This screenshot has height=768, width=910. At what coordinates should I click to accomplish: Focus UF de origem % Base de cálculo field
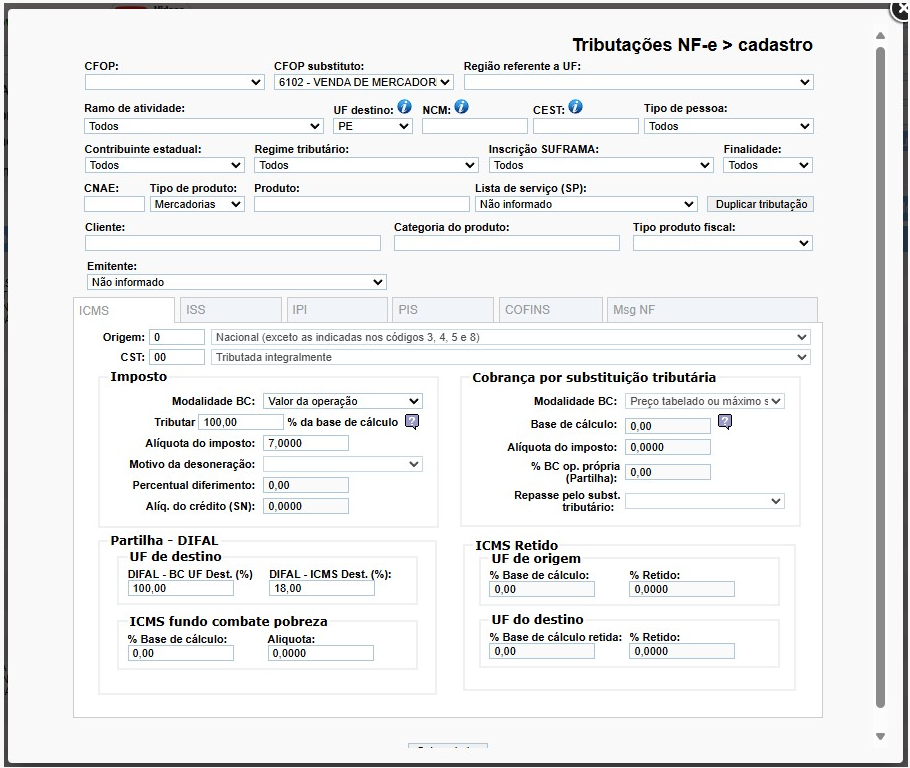point(542,589)
